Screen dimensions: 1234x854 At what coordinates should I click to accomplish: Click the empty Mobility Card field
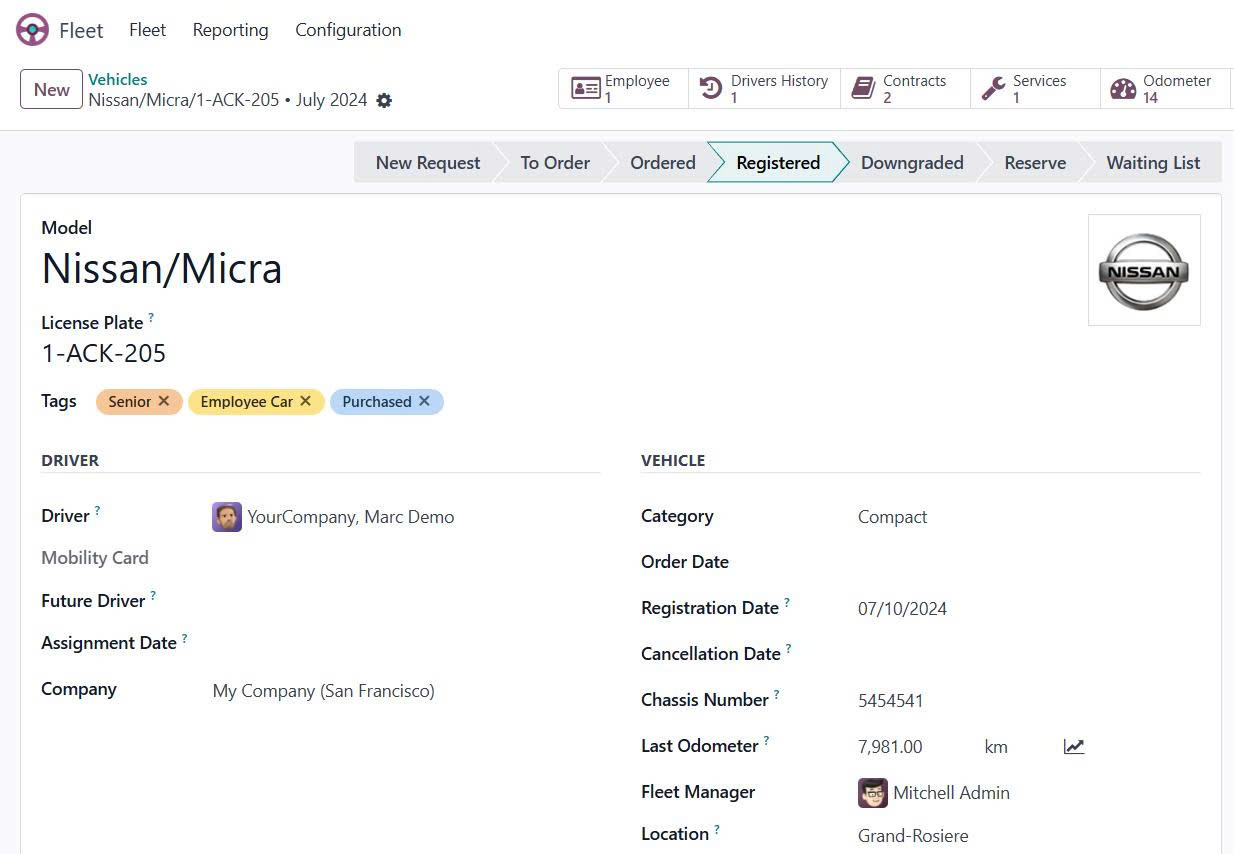[x=405, y=558]
